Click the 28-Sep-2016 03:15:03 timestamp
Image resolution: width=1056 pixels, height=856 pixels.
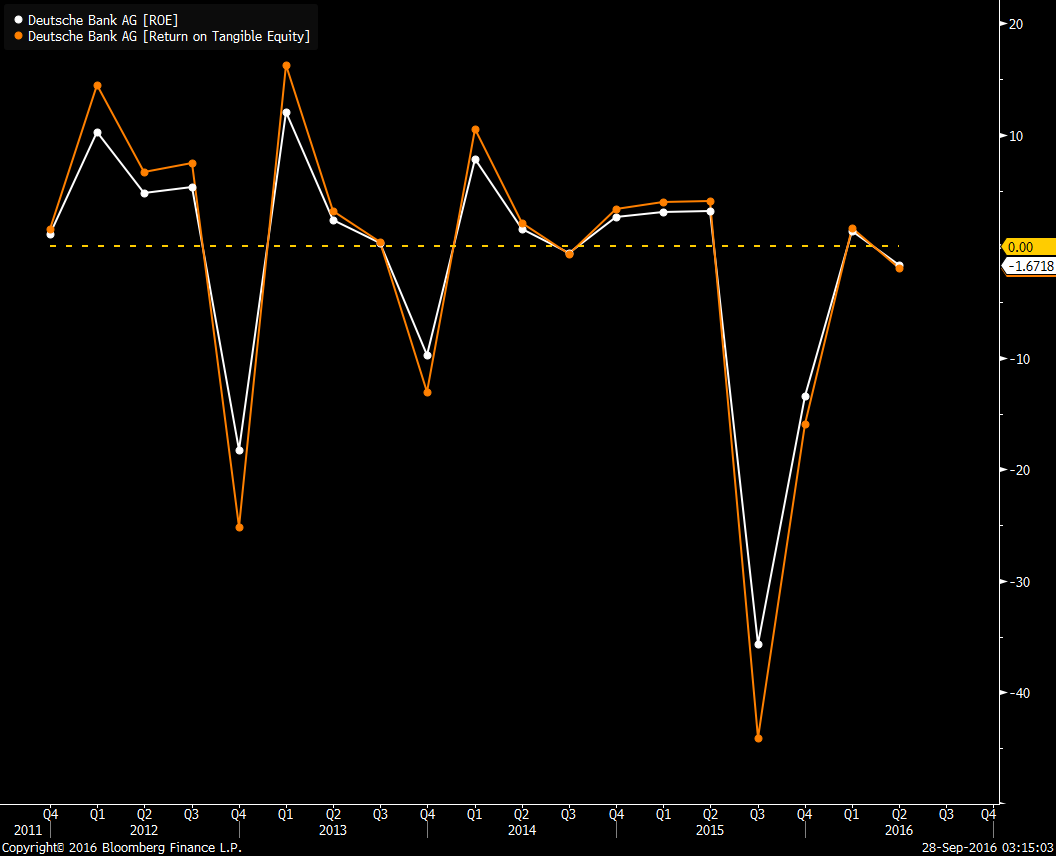987,848
